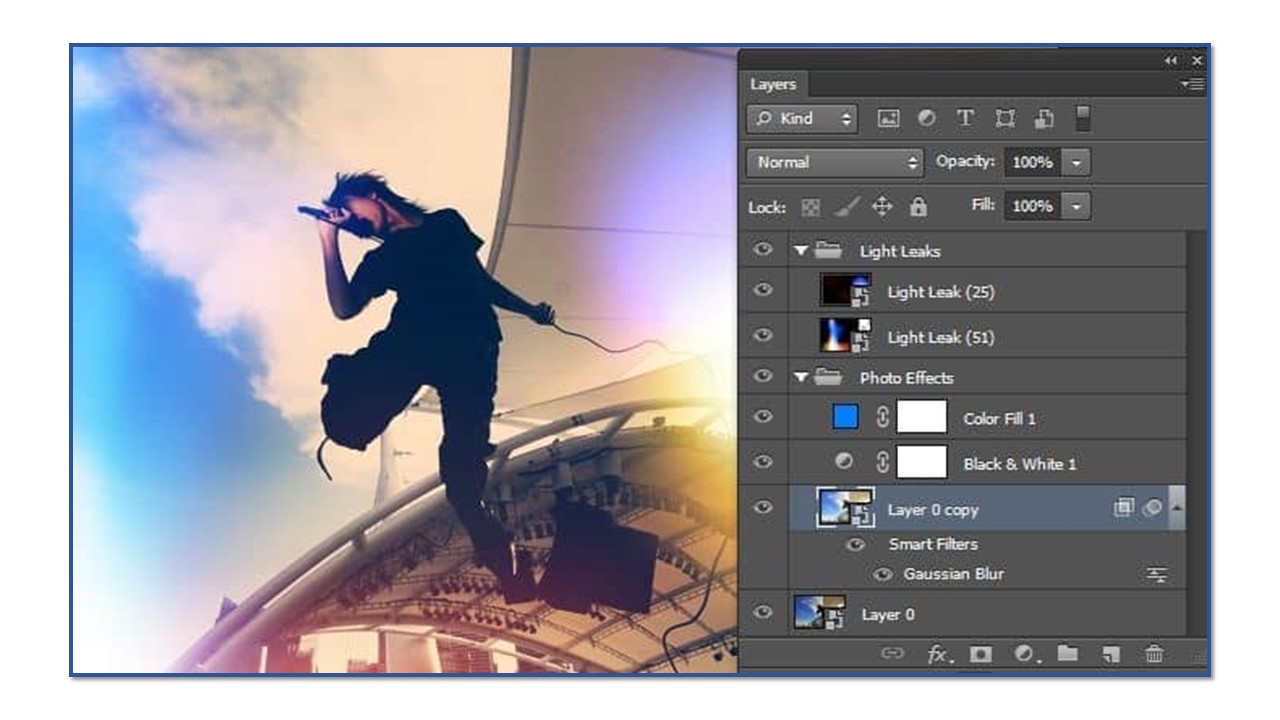Hide the Black & White 1 layer
Screen dimensions: 1280x720
(x=764, y=463)
